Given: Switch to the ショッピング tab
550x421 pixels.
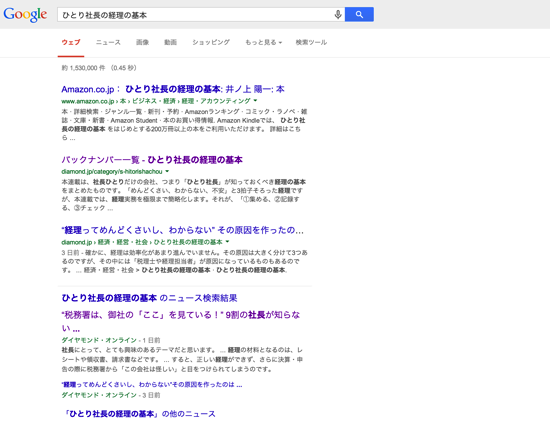Looking at the screenshot, I should (x=211, y=42).
